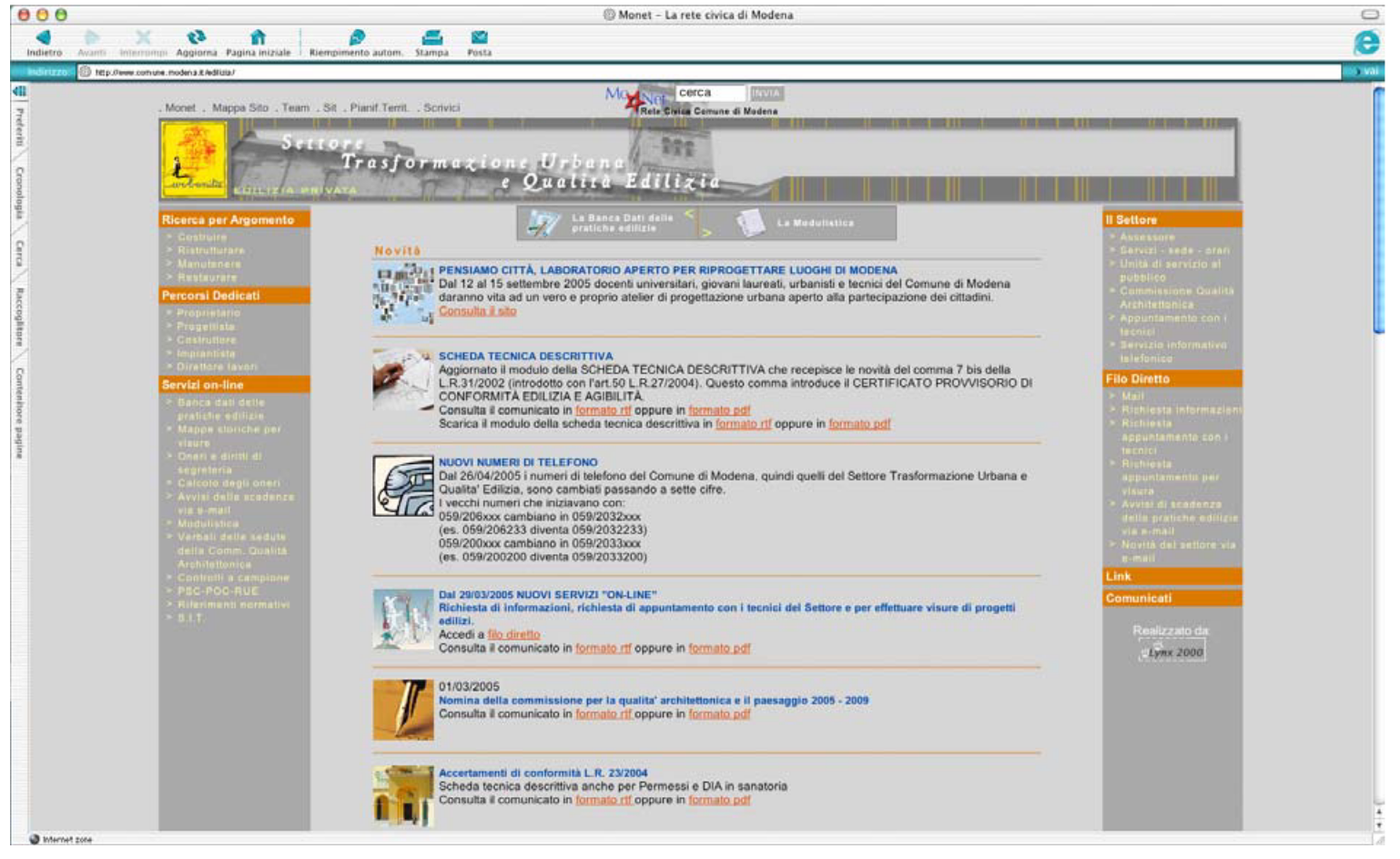Click the INVIA search button
1400x859 pixels.
click(766, 93)
